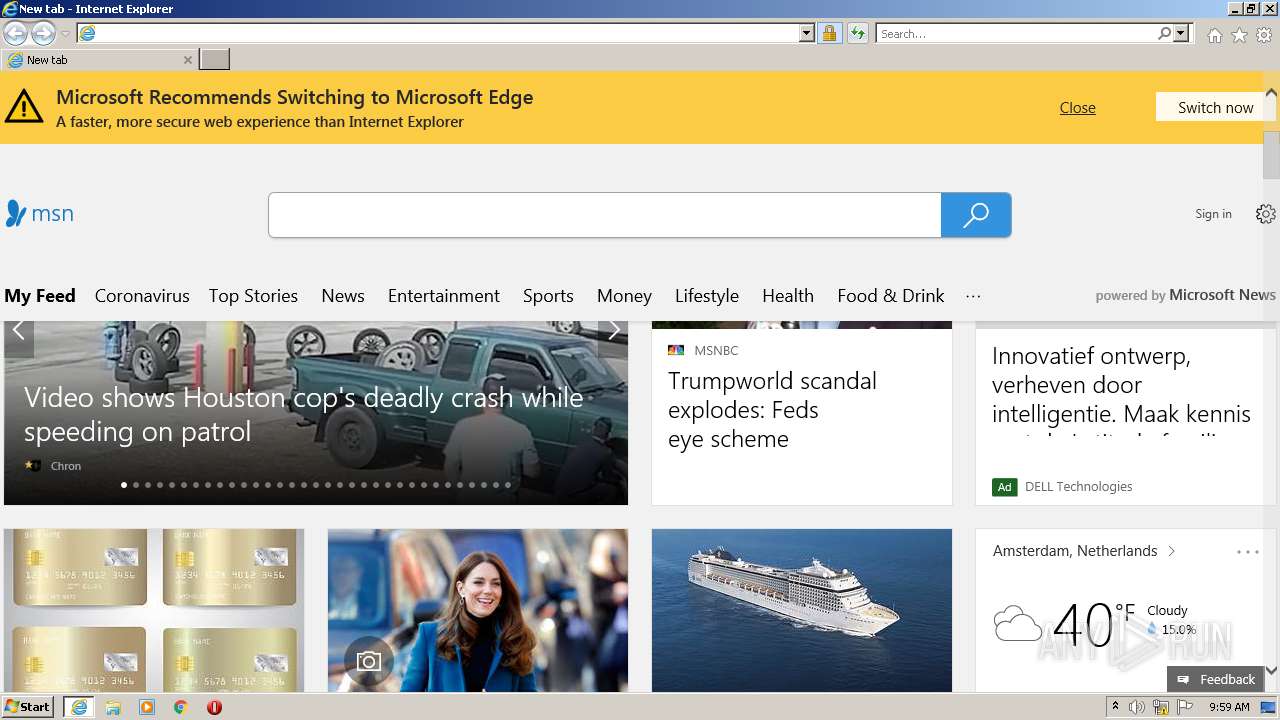Expand more categories with the ellipsis
The width and height of the screenshot is (1280, 720).
(973, 296)
